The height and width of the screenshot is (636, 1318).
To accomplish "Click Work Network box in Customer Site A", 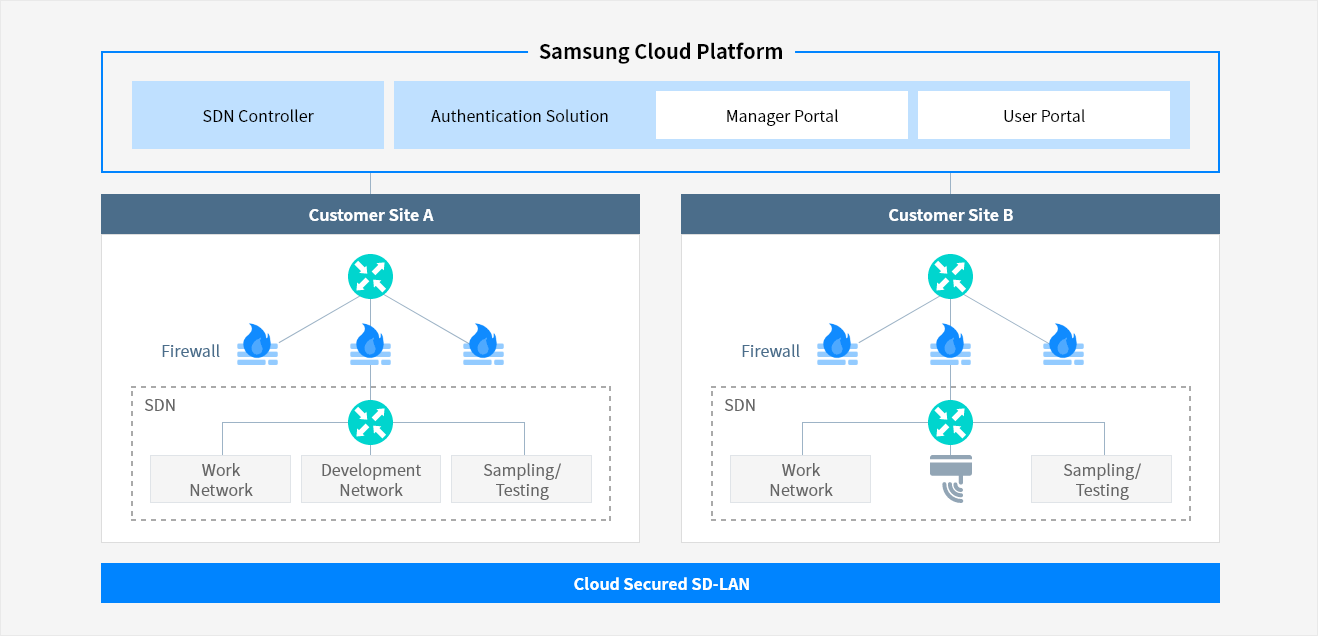I will (x=221, y=479).
